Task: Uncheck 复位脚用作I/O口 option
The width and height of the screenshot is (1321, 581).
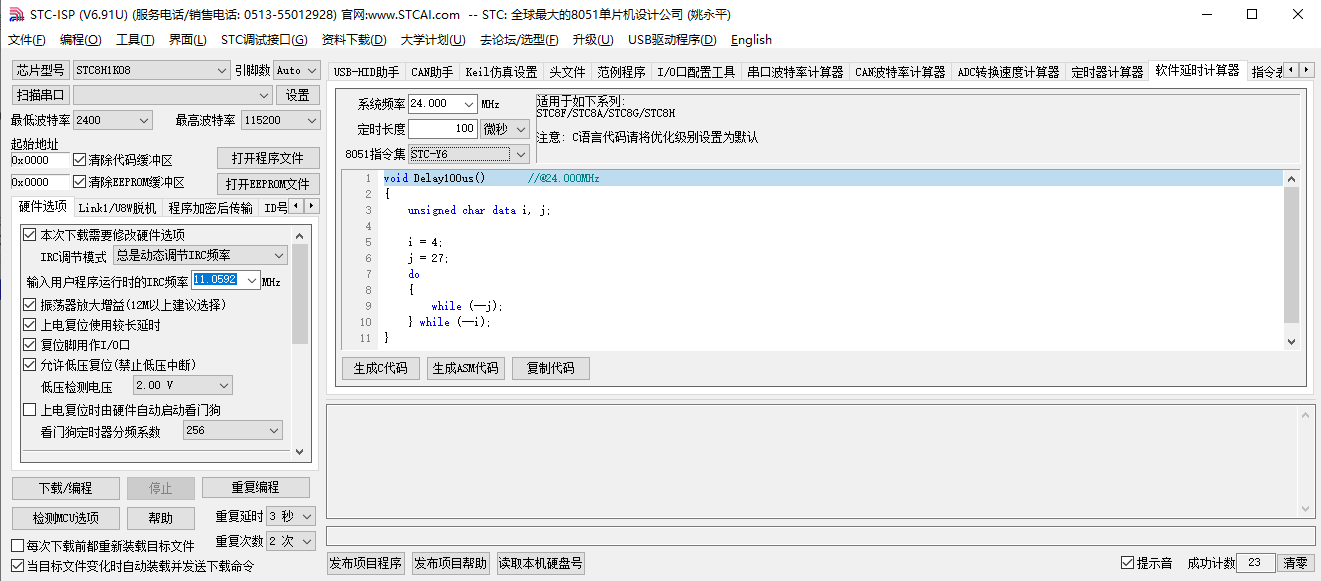Action: coord(30,345)
